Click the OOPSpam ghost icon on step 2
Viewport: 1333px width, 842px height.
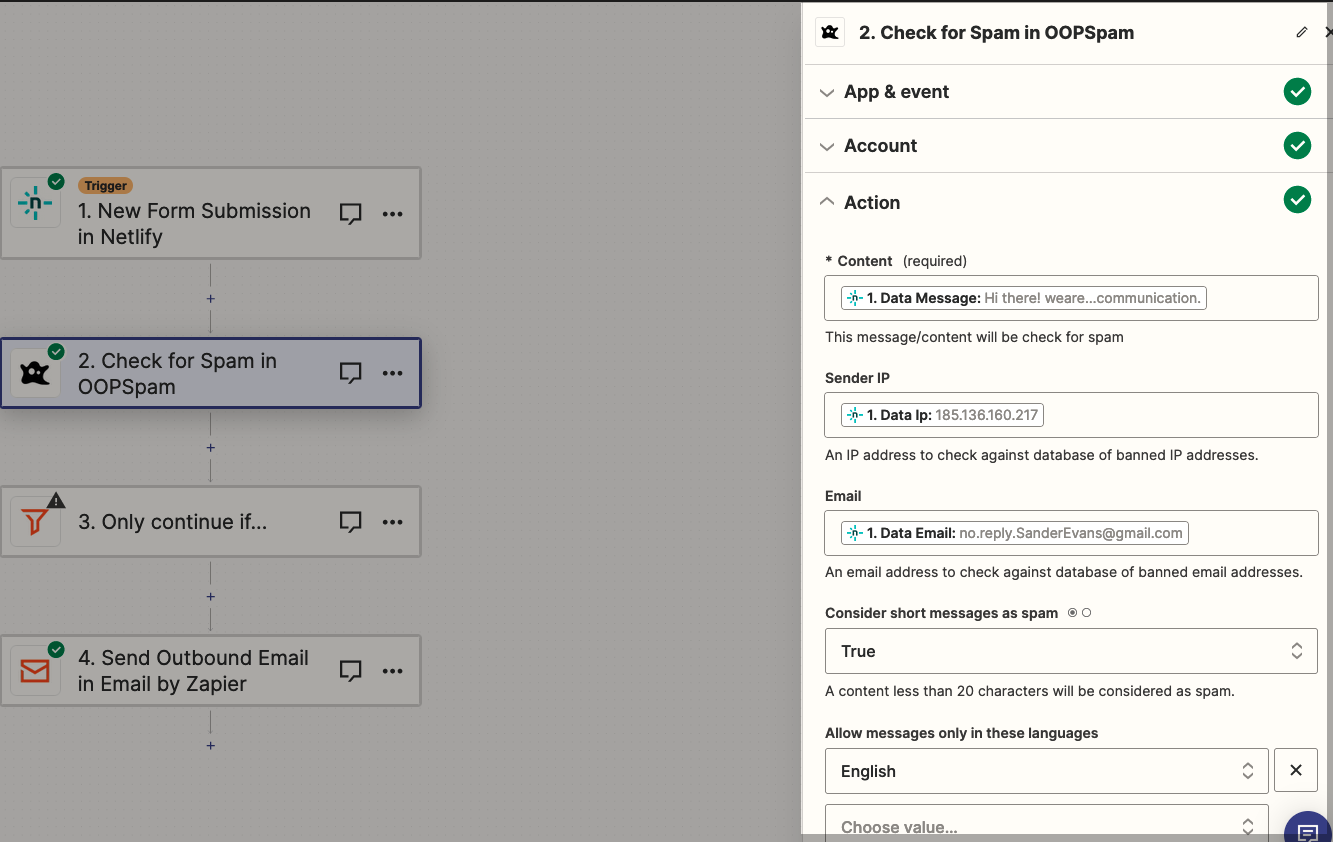pyautogui.click(x=35, y=374)
